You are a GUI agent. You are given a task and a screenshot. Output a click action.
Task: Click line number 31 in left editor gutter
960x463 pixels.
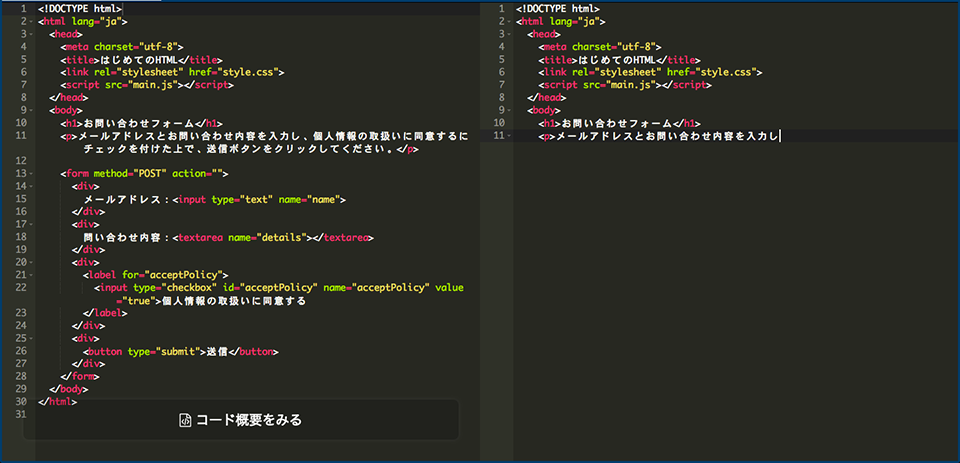point(20,414)
